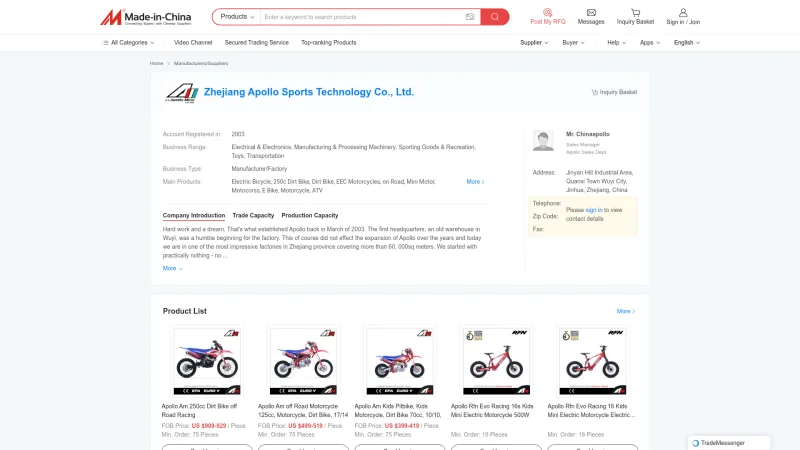Open Zhejiang Apollo Sports Technology company title
Screen dimensions: 800x450
tap(309, 92)
